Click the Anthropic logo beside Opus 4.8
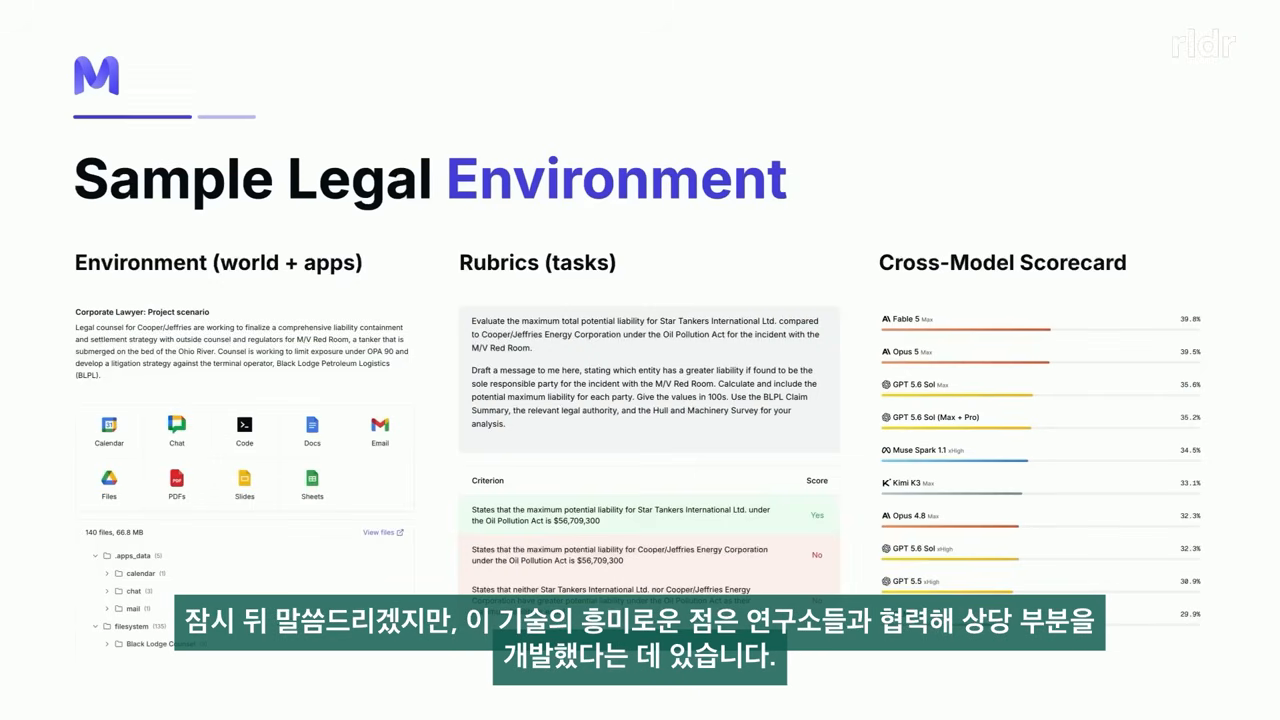The image size is (1280, 720). pyautogui.click(x=886, y=516)
